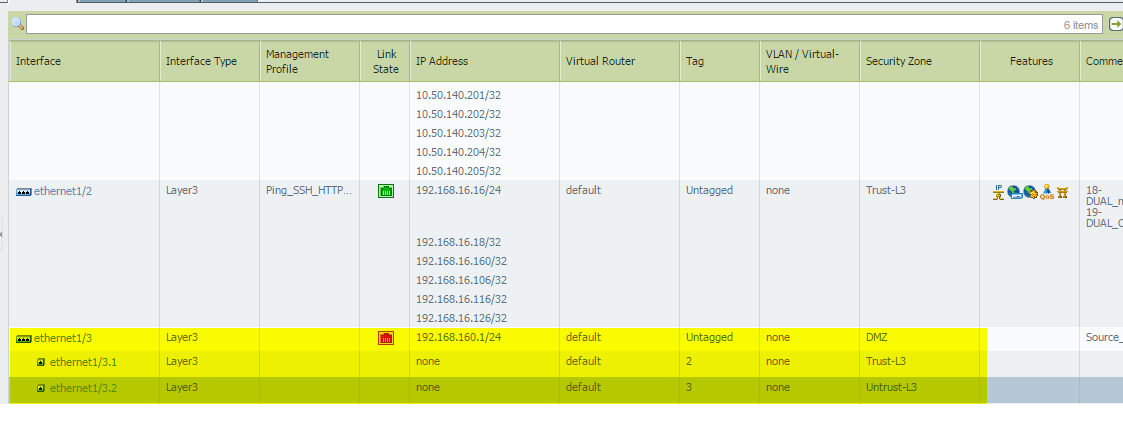Image resolution: width=1123 pixels, height=433 pixels.
Task: Click the ethernet1/3.1 subinterface icon
Action: click(41, 362)
